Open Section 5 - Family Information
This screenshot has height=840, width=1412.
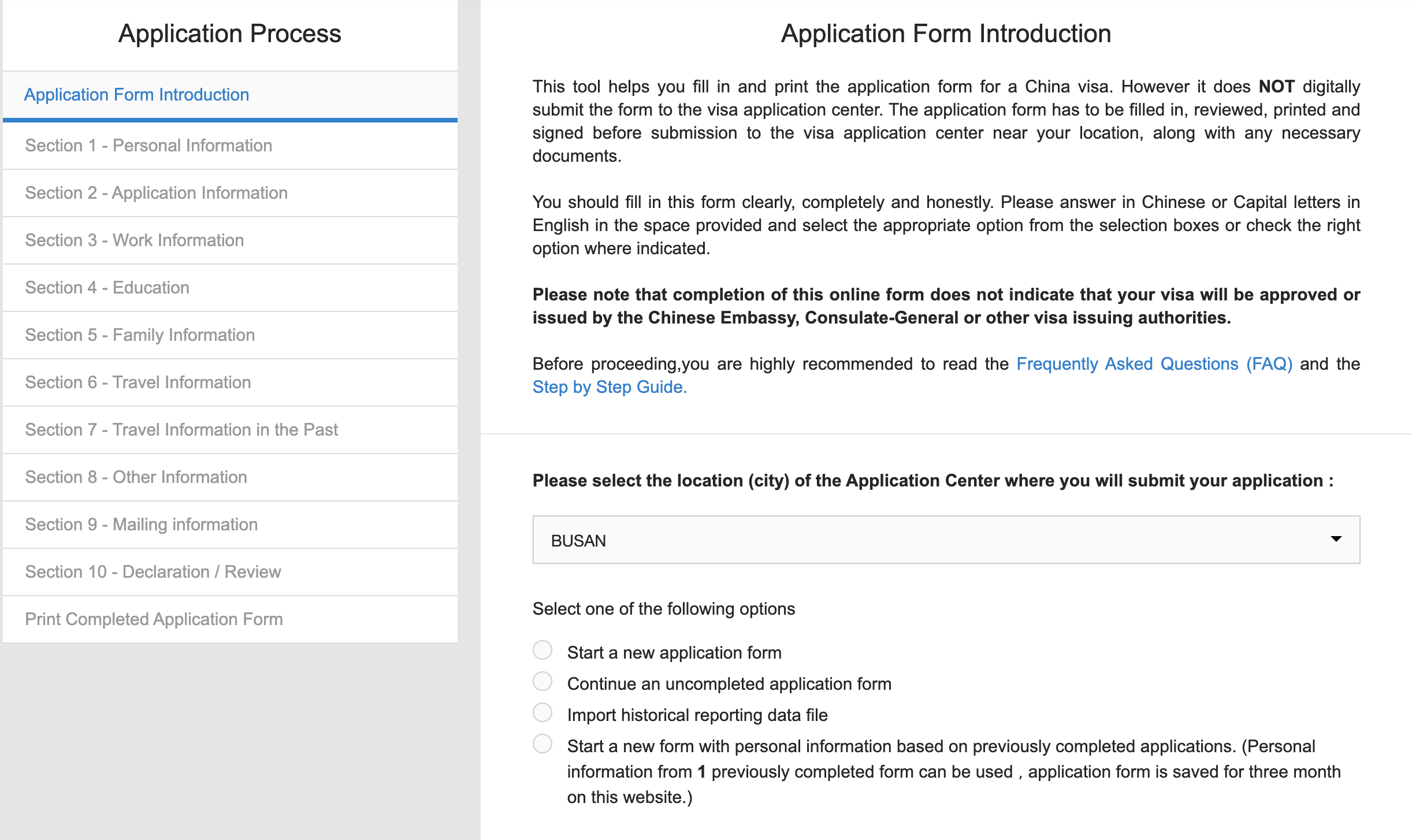[140, 335]
